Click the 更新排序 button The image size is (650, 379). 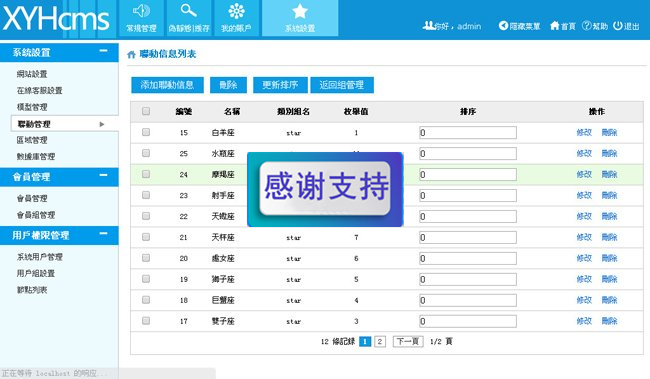click(x=280, y=85)
